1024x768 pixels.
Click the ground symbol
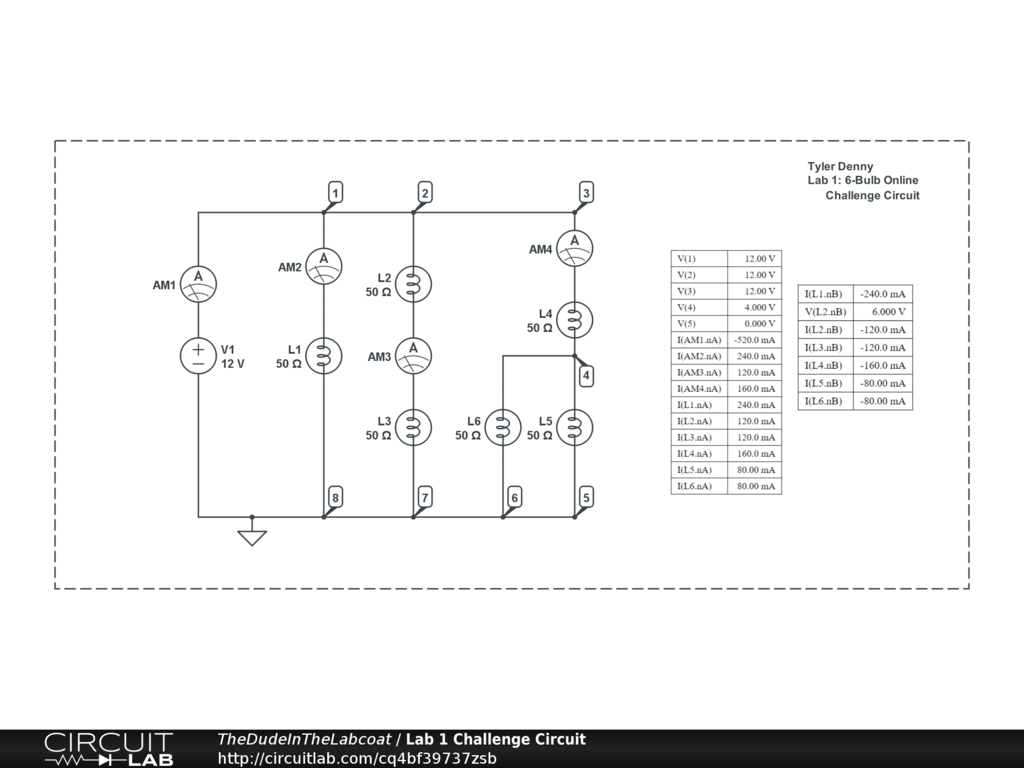[252, 536]
